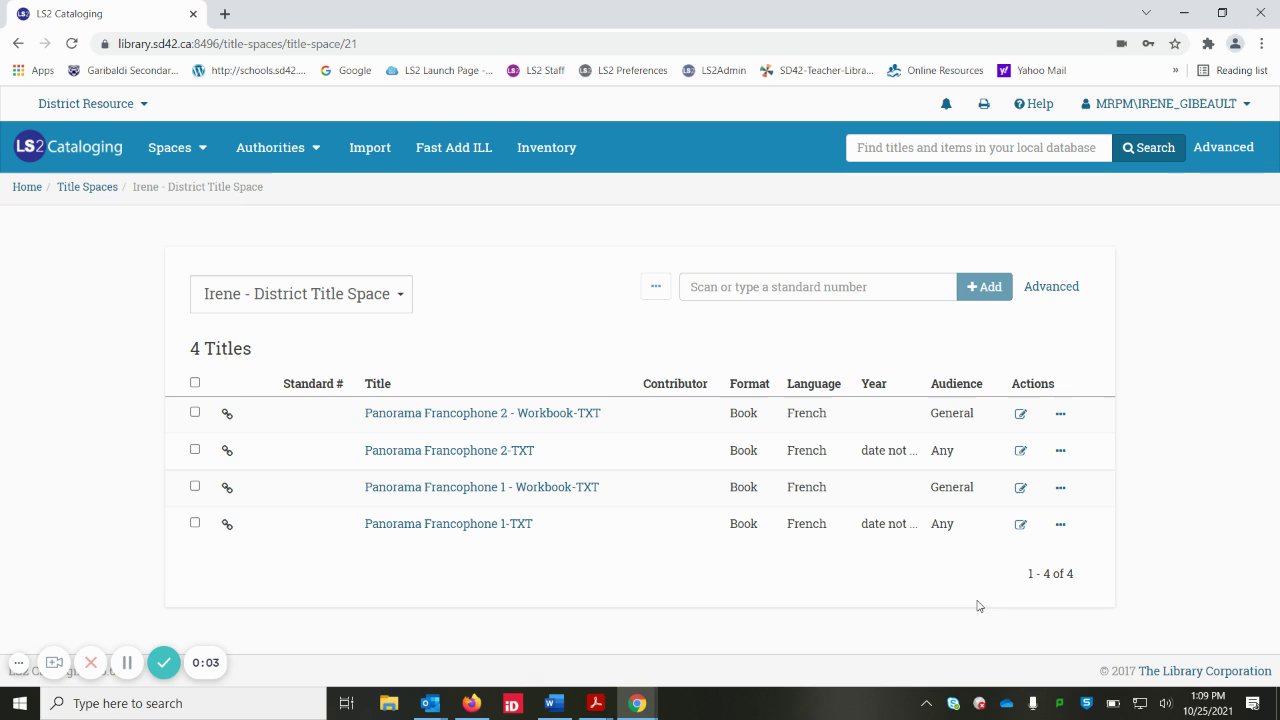Click the Windows Start button
The image size is (1280, 720).
[20, 703]
